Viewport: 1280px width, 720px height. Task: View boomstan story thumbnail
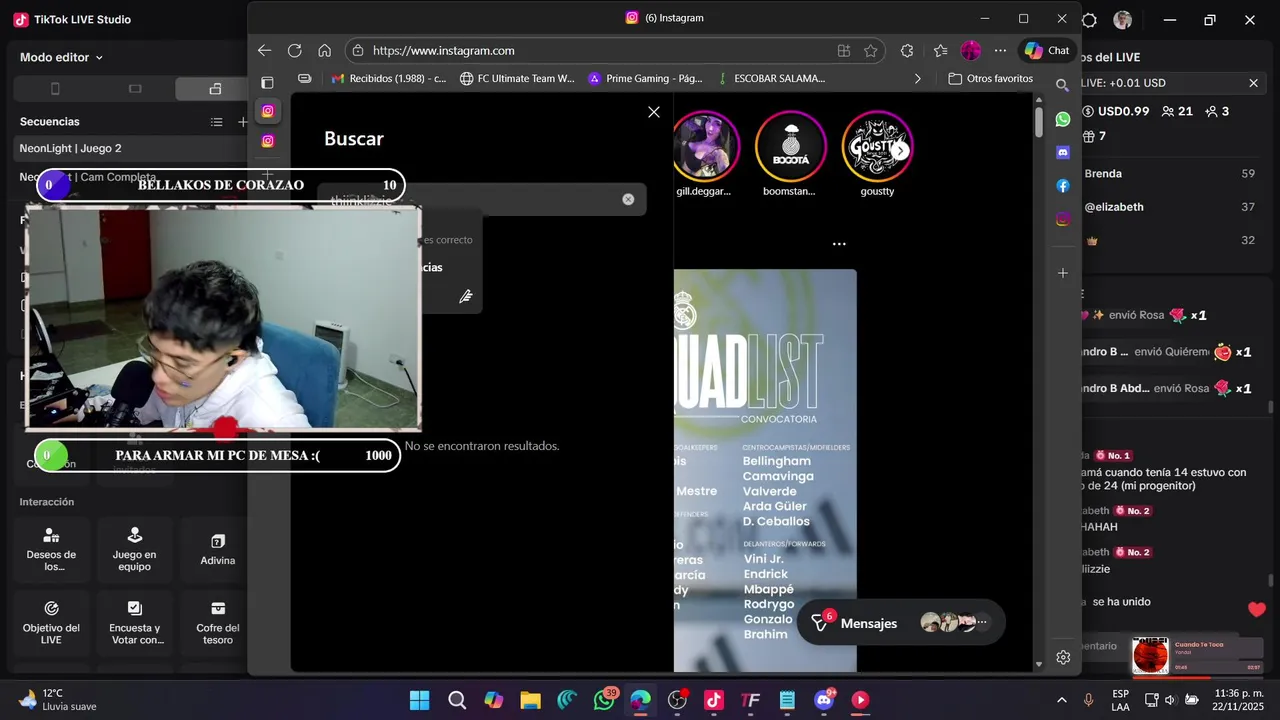point(791,146)
